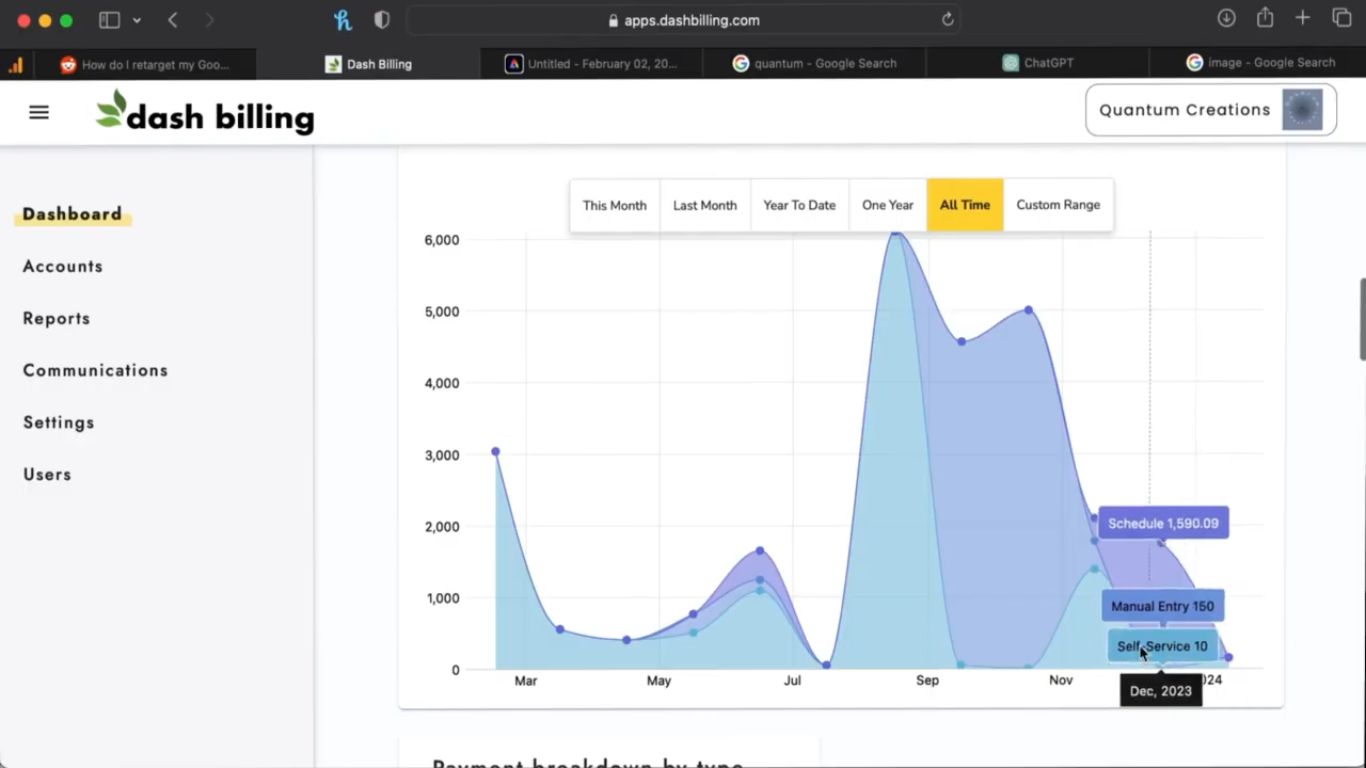
Task: Open the Quantum Creations account selector
Action: click(x=1210, y=110)
